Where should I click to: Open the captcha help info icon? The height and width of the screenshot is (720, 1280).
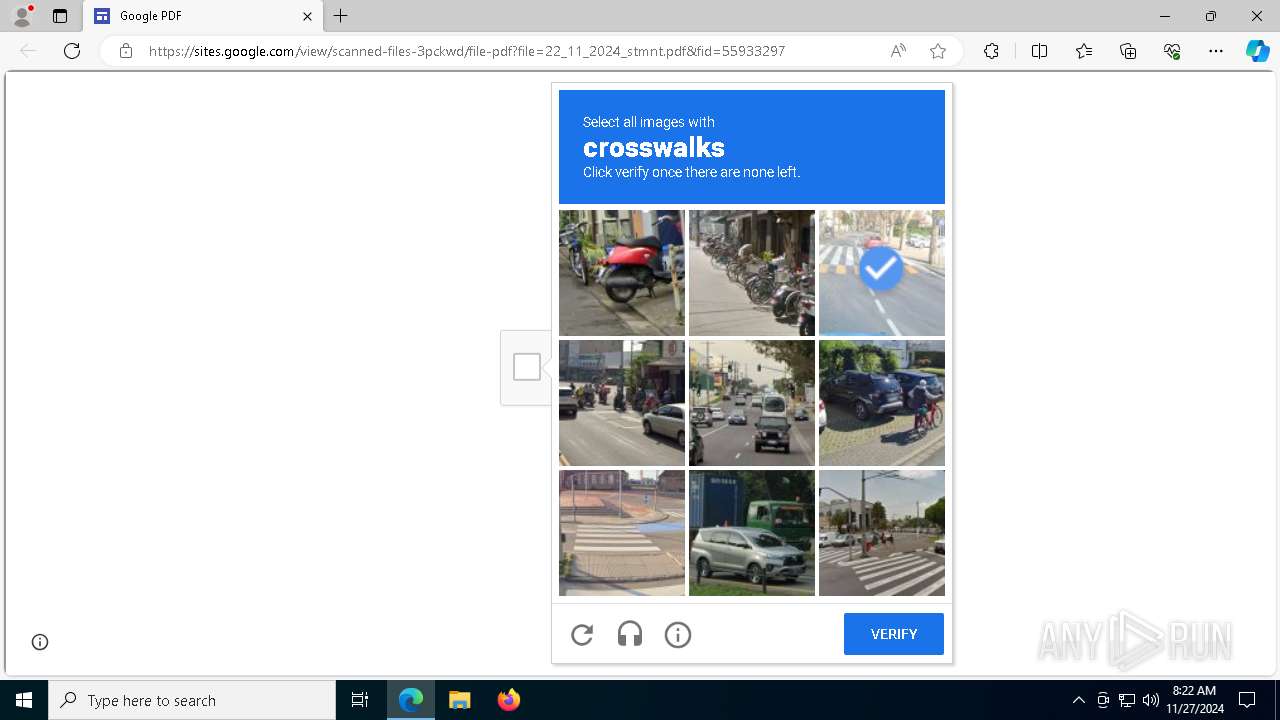tap(678, 634)
